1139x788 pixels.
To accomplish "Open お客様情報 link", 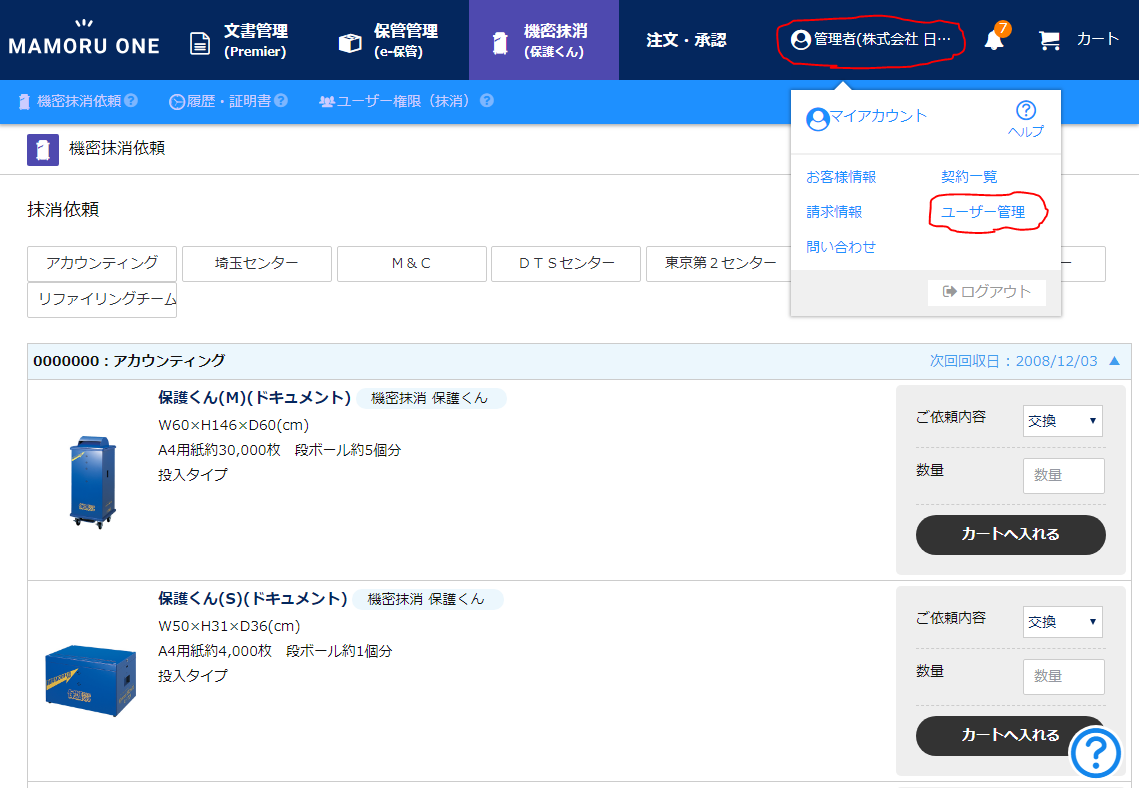I will (841, 176).
